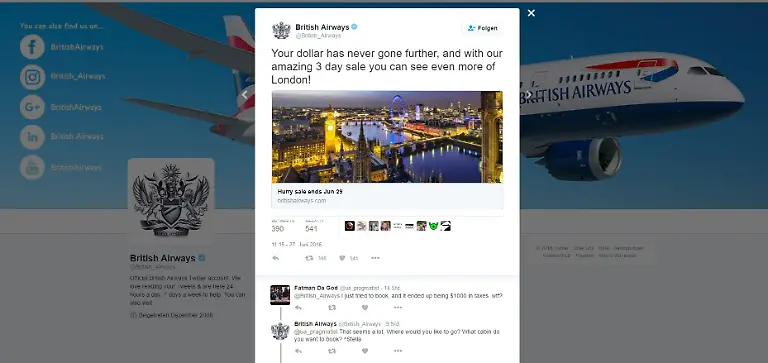768x363 pixels.
Task: Open the Facebook BritishAirways icon
Action: pos(32,47)
